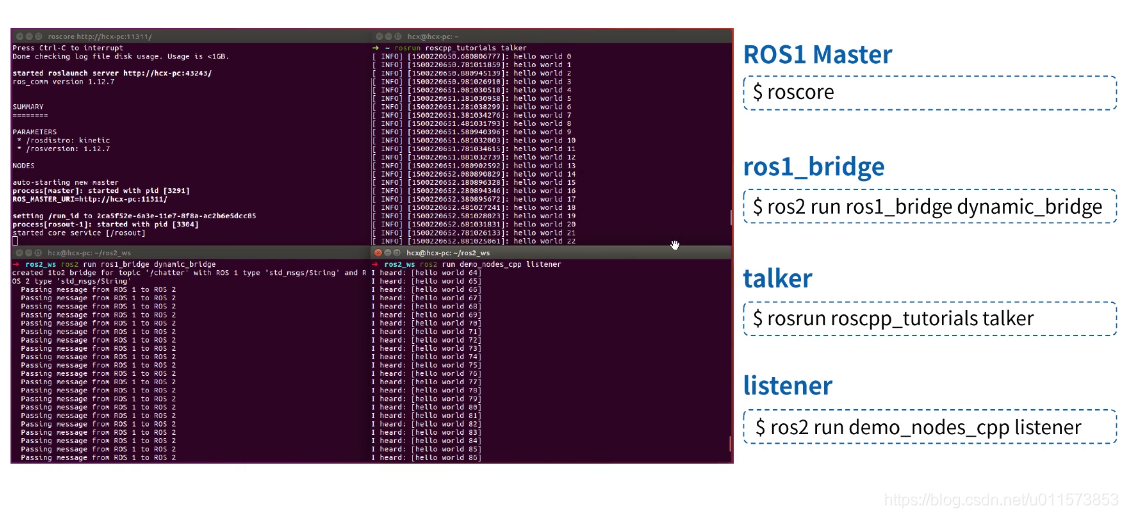Minimize the dynamic_bridge terminal window
1128x518 pixels.
click(x=29, y=253)
